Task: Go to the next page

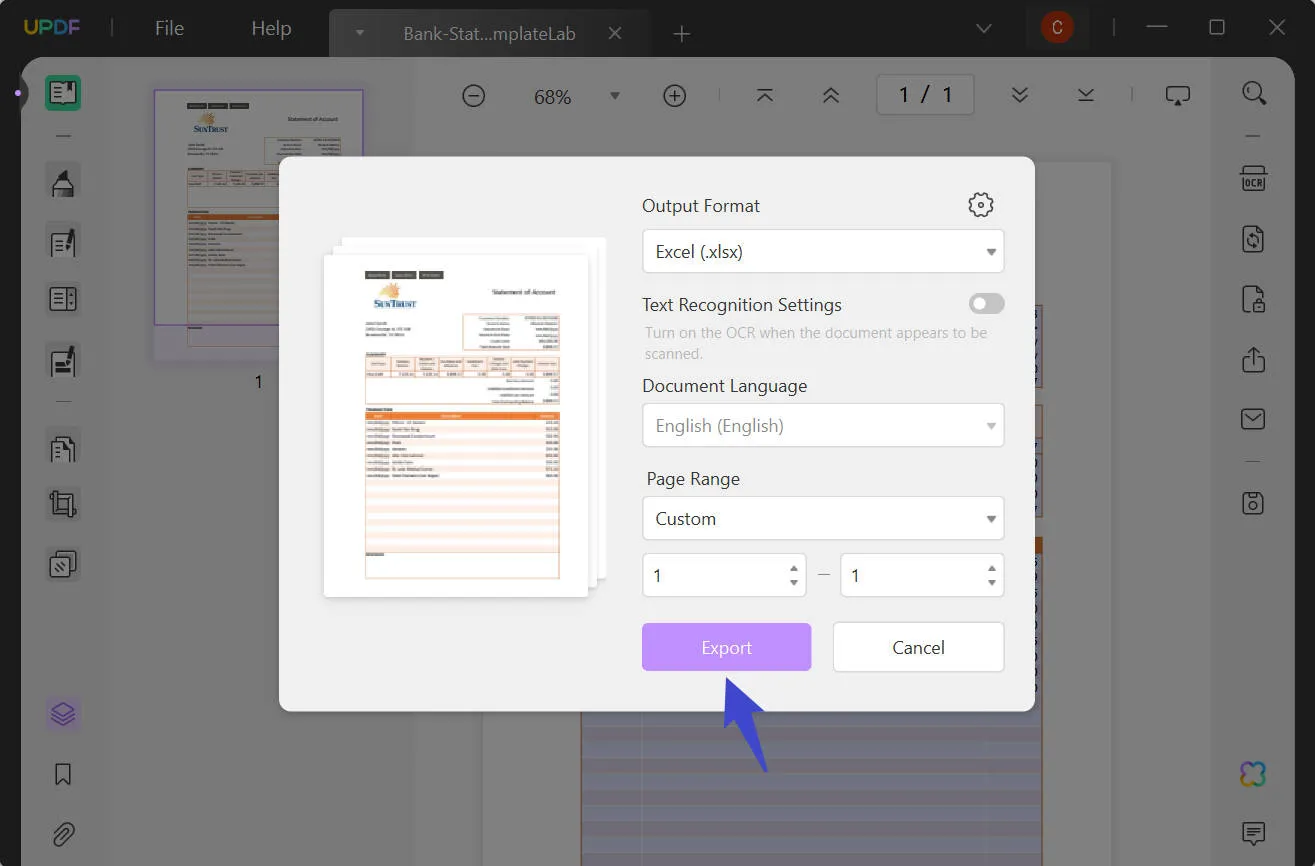Action: point(1020,95)
